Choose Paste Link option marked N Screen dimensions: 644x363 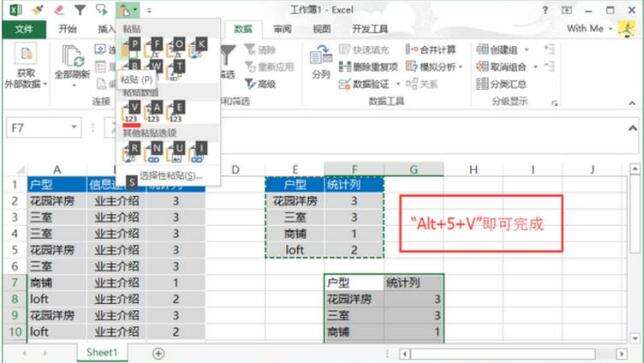coord(153,152)
